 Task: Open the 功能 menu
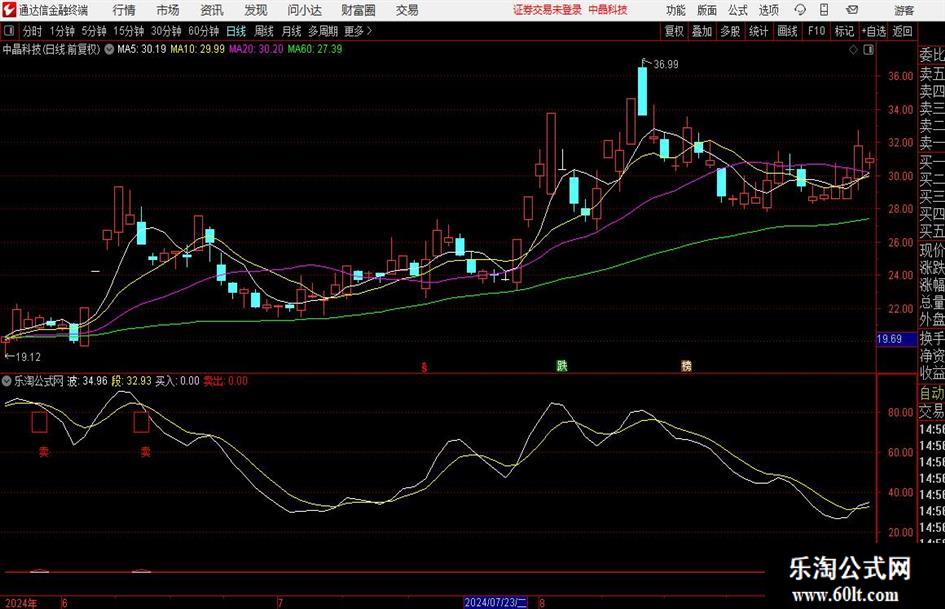click(676, 10)
